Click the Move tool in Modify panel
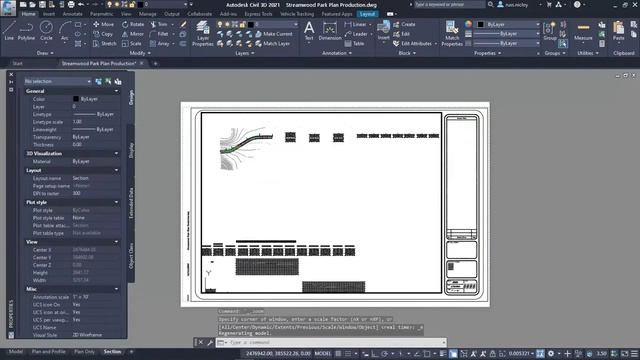The height and width of the screenshot is (360, 640). [x=103, y=24]
